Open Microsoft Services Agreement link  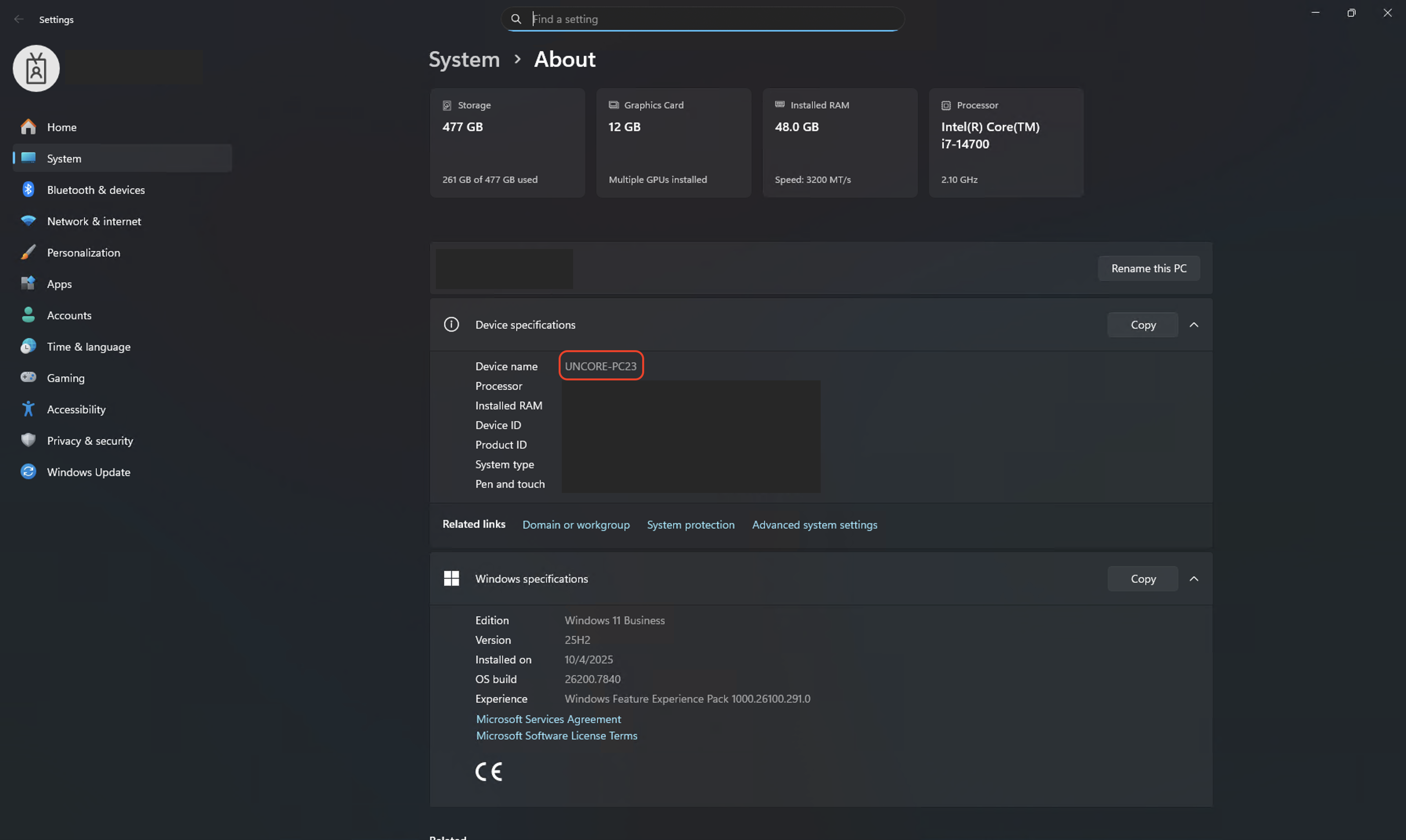pyautogui.click(x=549, y=719)
